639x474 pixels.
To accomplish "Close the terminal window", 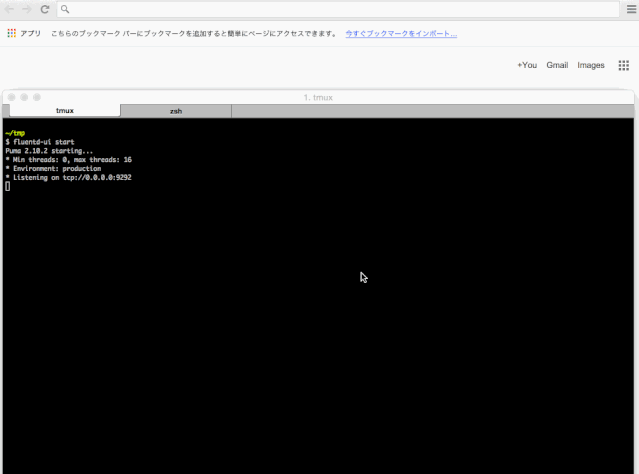I will coord(11,97).
